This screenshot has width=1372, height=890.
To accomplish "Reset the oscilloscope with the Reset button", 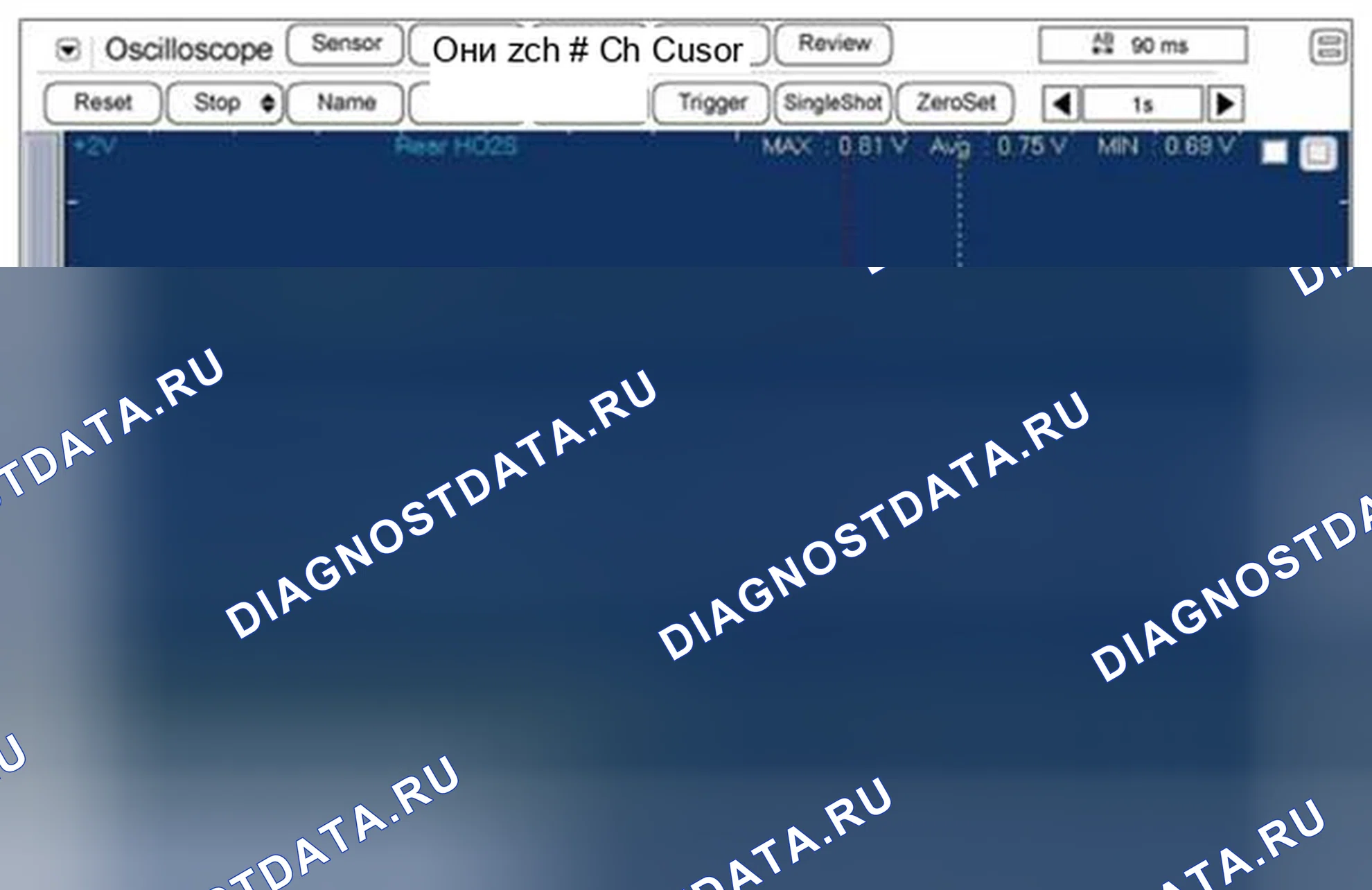I will [103, 103].
